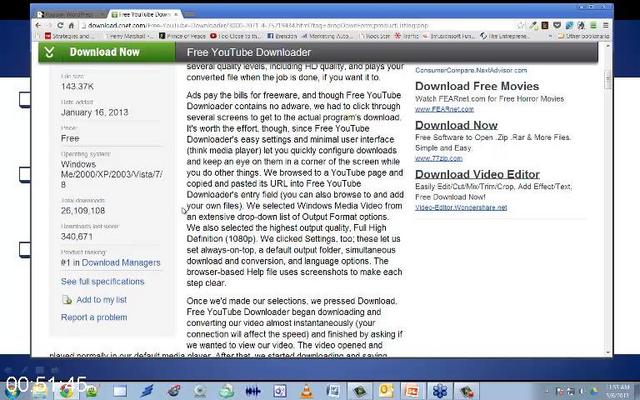
Task: Open the Too Close to... YouTube bookmark
Action: 235,36
